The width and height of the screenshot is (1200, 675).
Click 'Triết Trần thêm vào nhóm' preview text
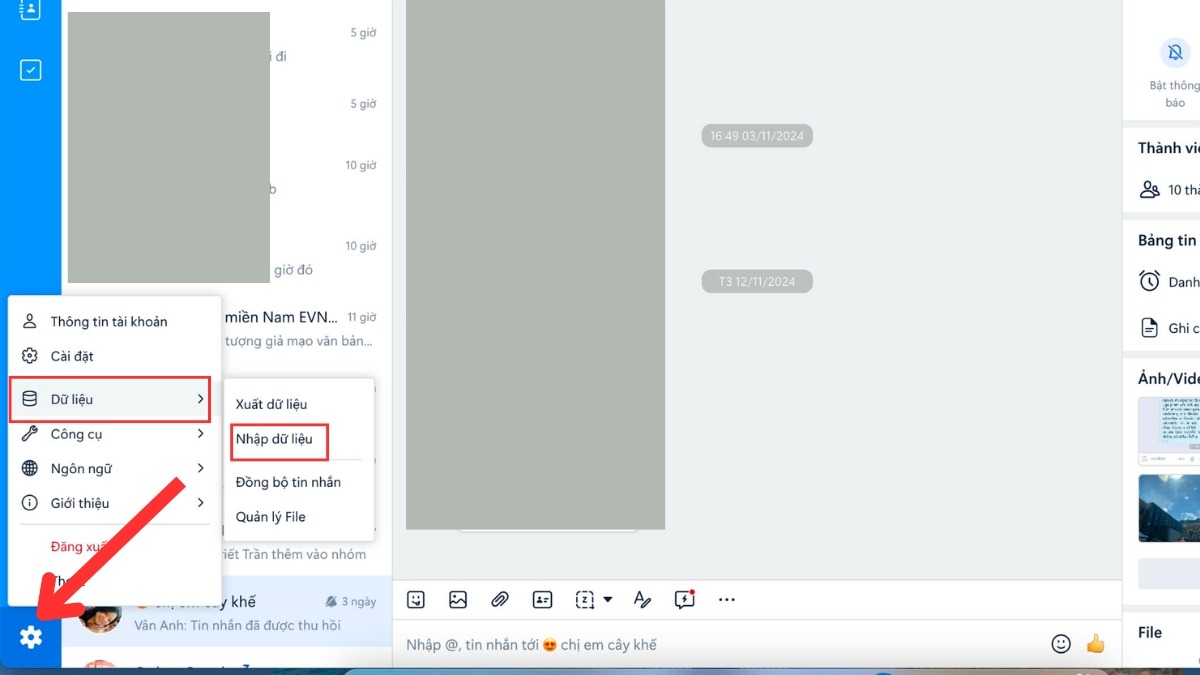(x=294, y=554)
